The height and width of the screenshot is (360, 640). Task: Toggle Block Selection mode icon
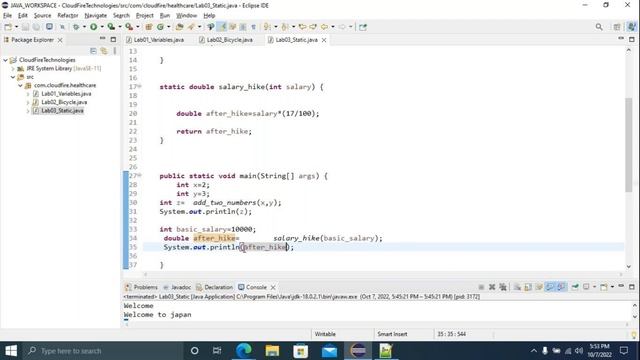243,27
